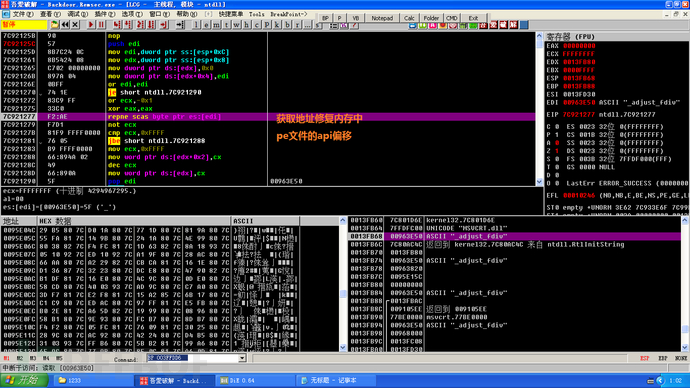The image size is (690, 388).
Task: Click the disassembly pane vertical scrollbar
Action: click(x=540, y=109)
